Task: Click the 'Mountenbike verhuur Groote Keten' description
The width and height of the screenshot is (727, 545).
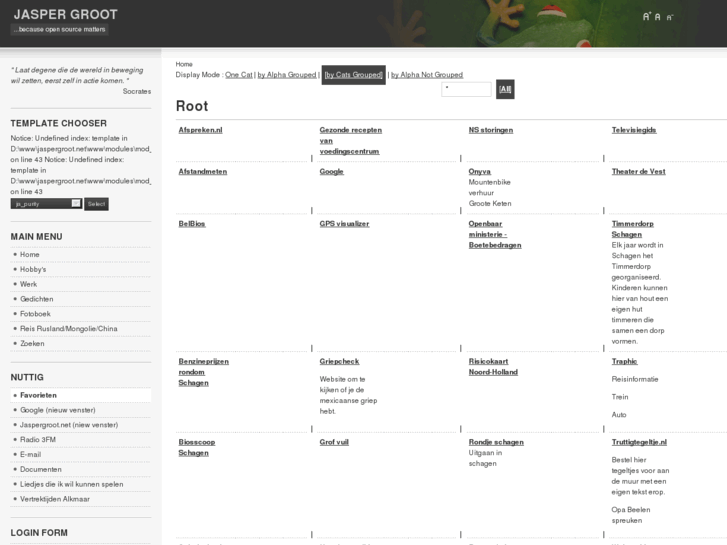Action: coord(490,193)
